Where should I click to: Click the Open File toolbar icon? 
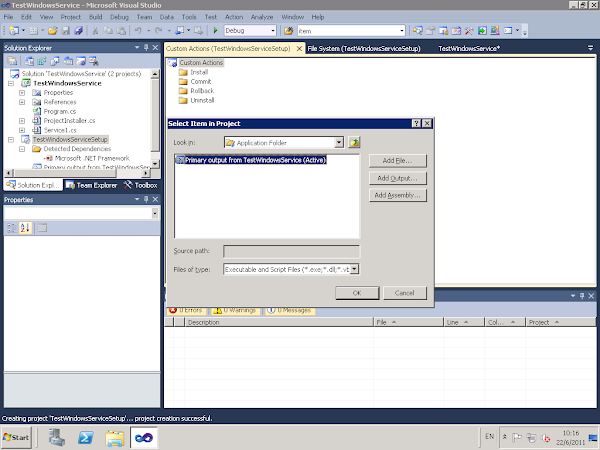53,31
